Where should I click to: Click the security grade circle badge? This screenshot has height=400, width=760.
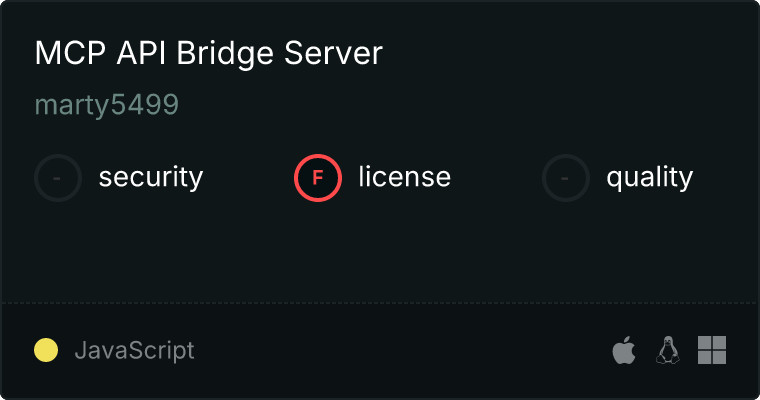(x=58, y=178)
